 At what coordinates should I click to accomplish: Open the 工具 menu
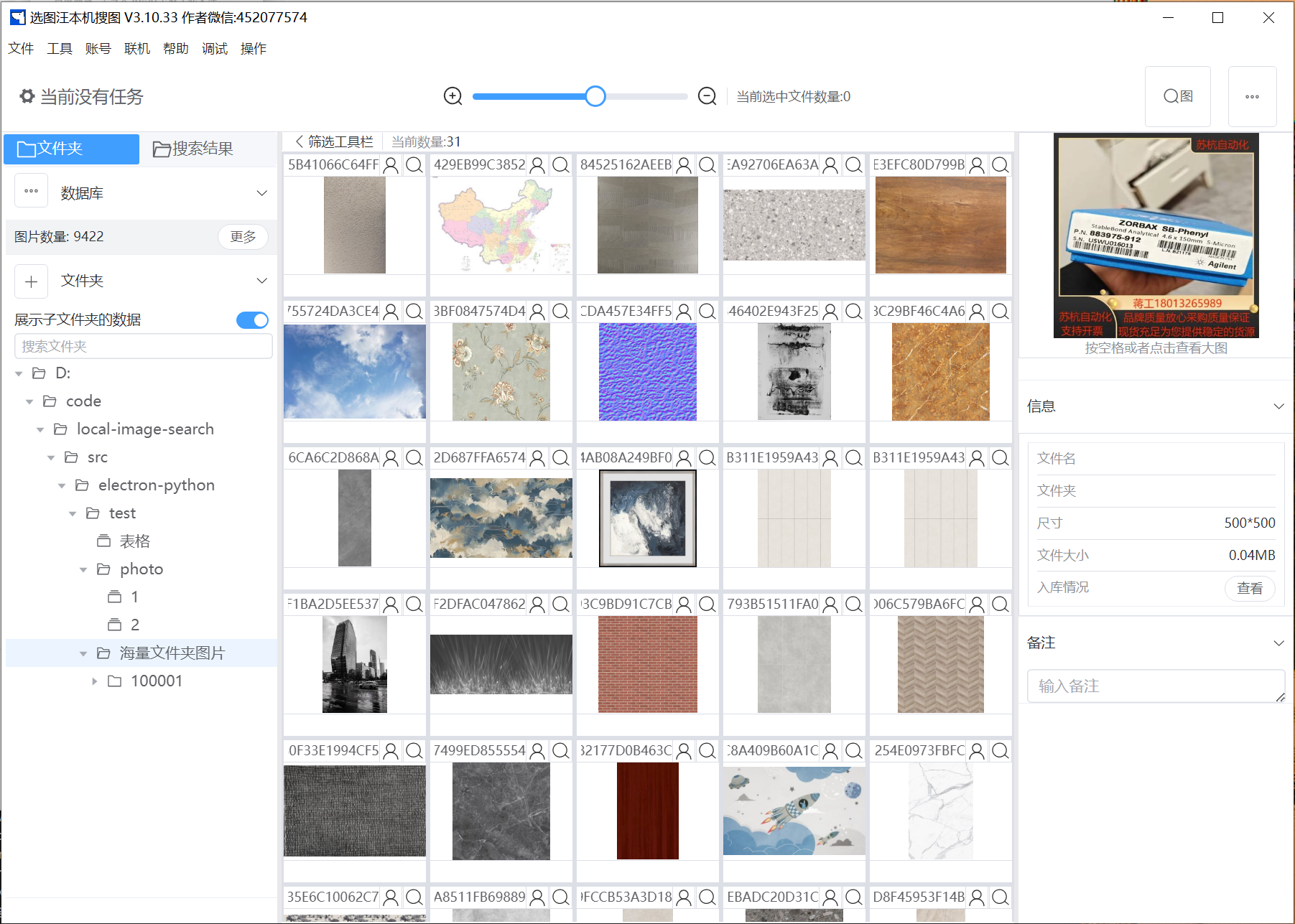[x=60, y=49]
